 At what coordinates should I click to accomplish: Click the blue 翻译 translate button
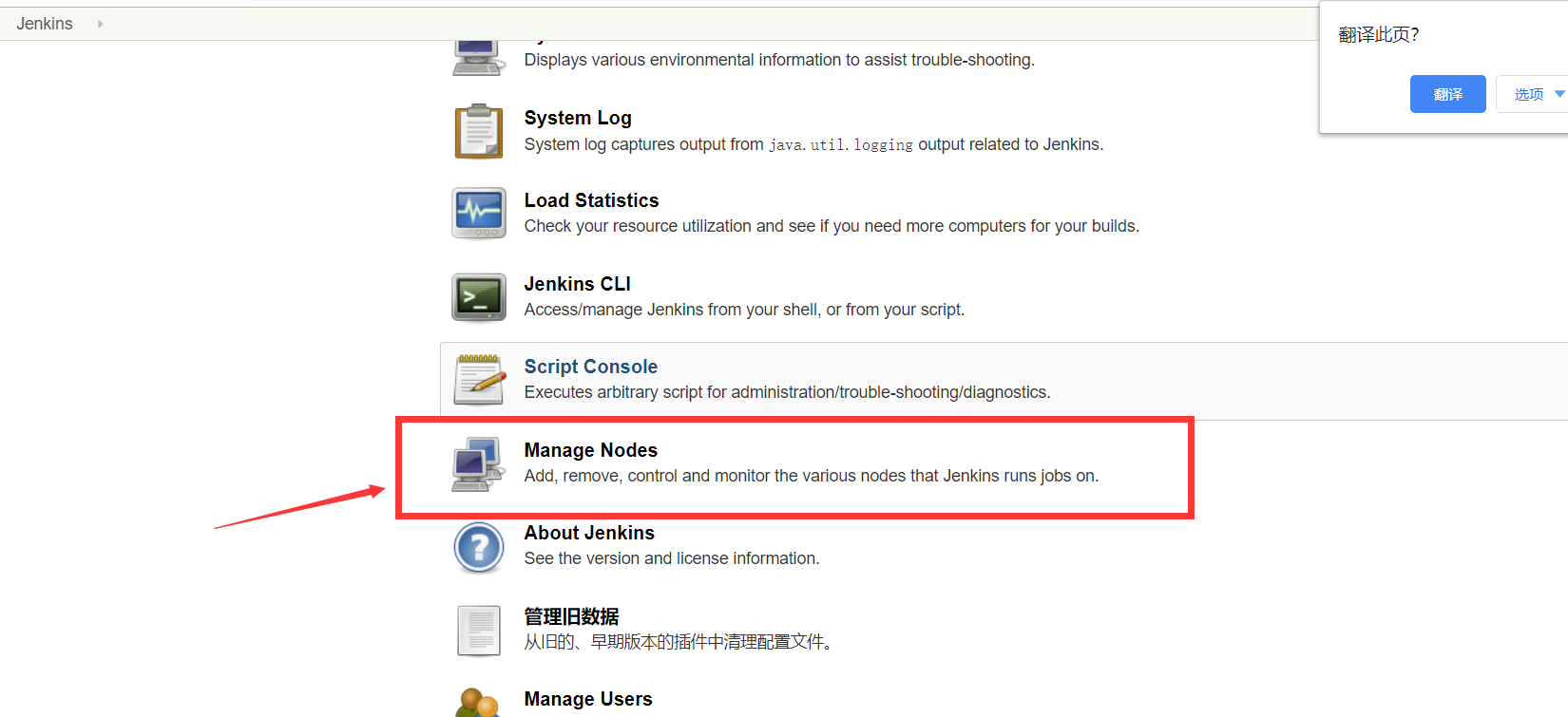pyautogui.click(x=1447, y=94)
